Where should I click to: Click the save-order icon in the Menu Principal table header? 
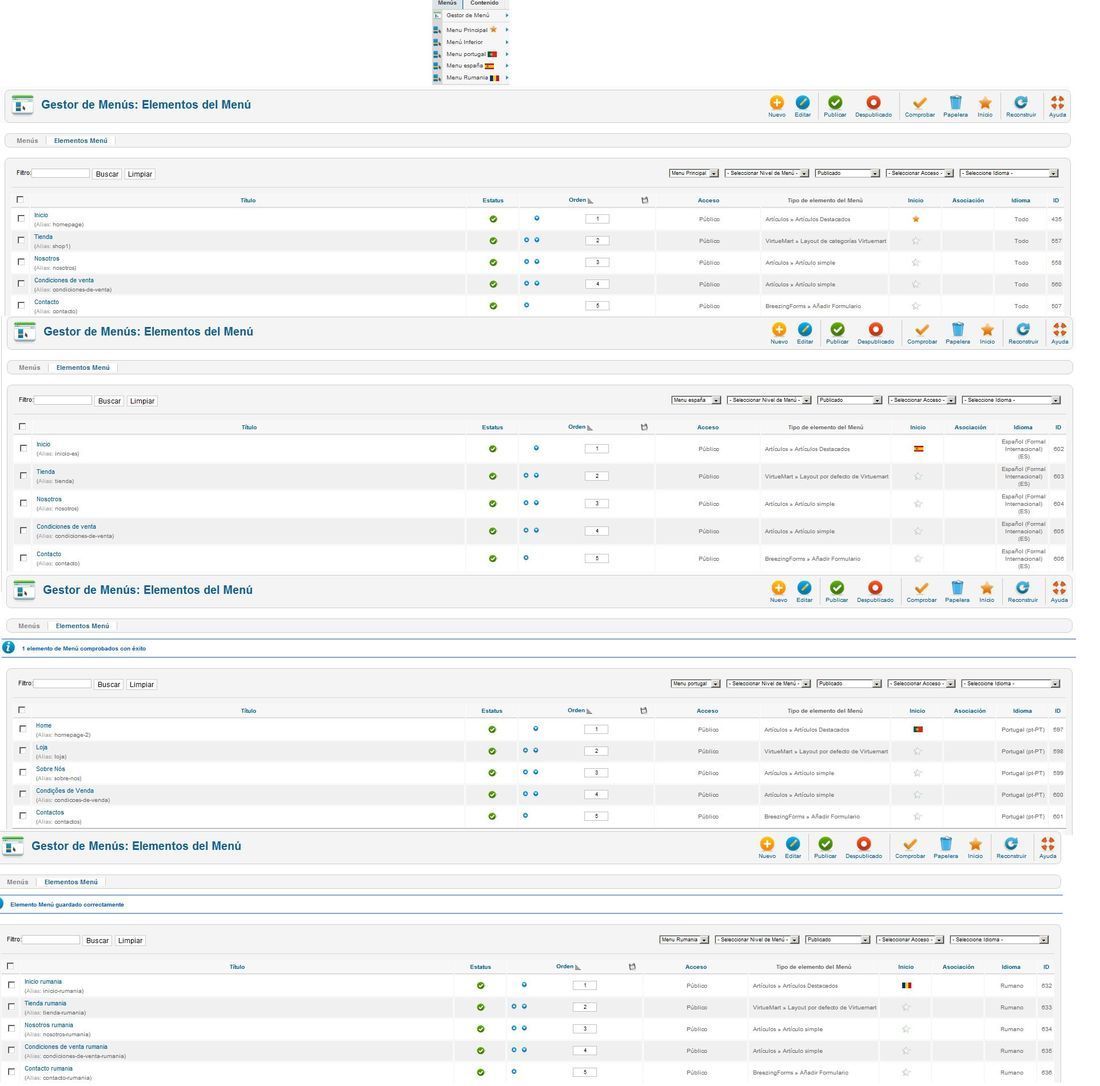tap(645, 201)
